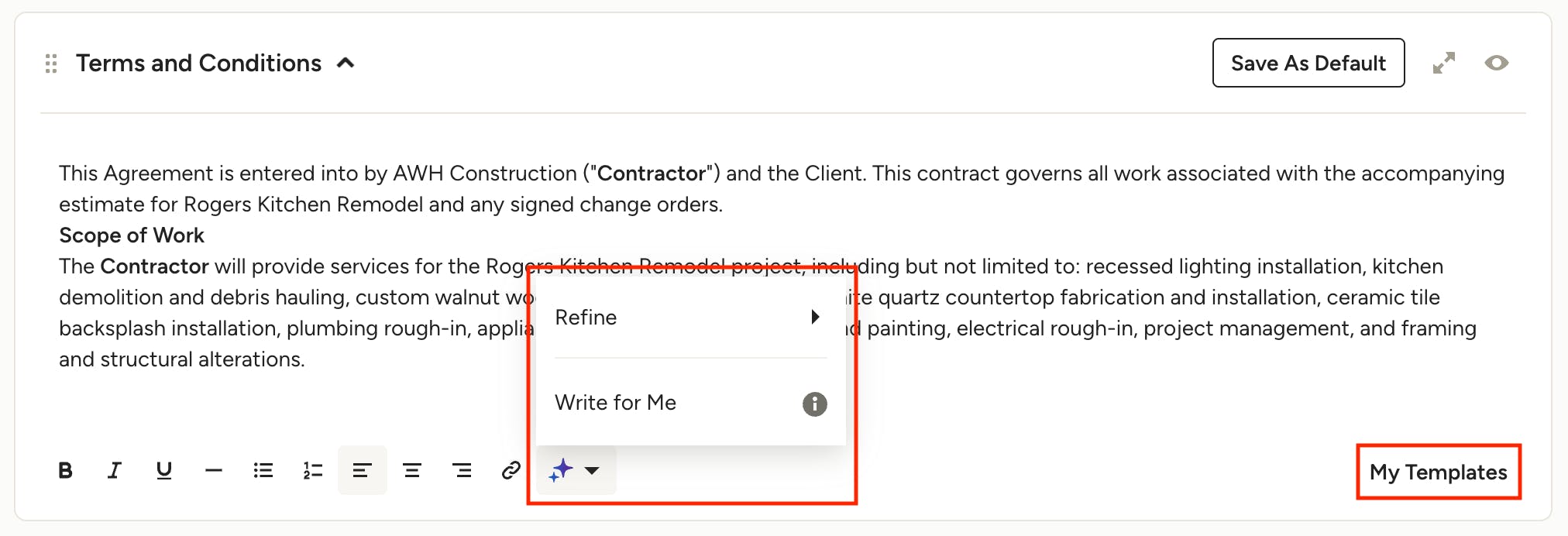Toggle bold formatting
1568x536 pixels.
click(x=66, y=470)
